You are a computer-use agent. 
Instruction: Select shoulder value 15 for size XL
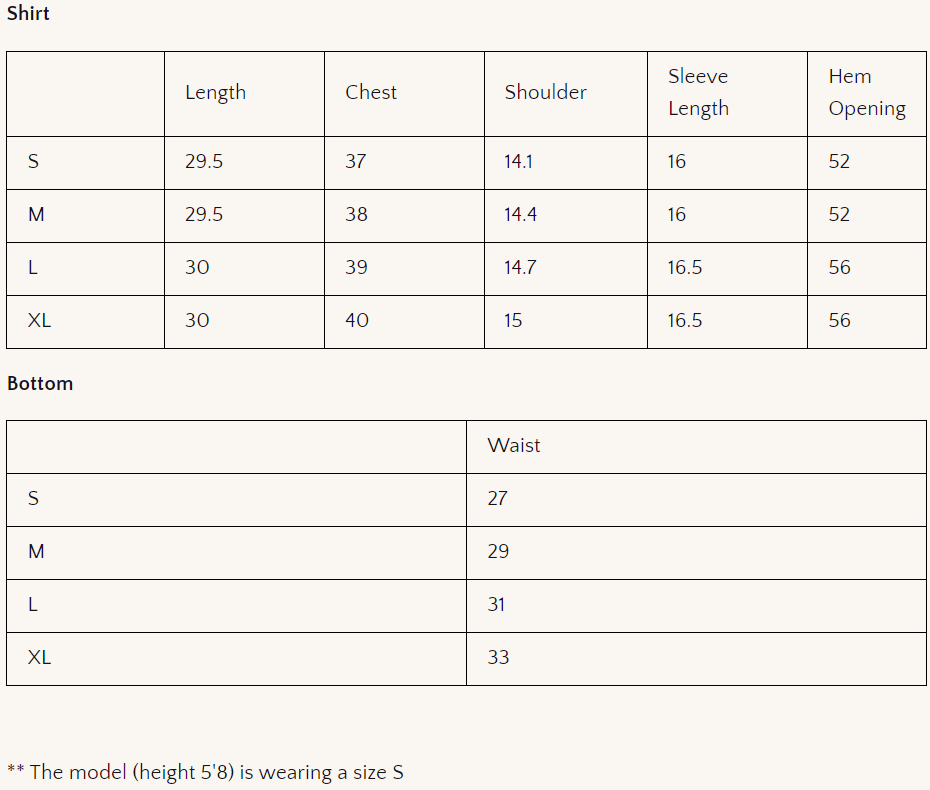[x=513, y=320]
